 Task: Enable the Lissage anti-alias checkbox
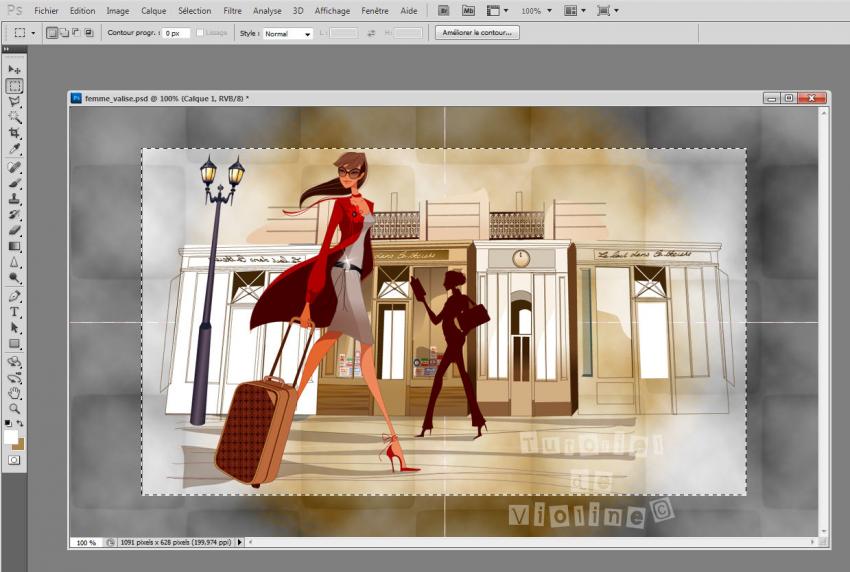(201, 33)
